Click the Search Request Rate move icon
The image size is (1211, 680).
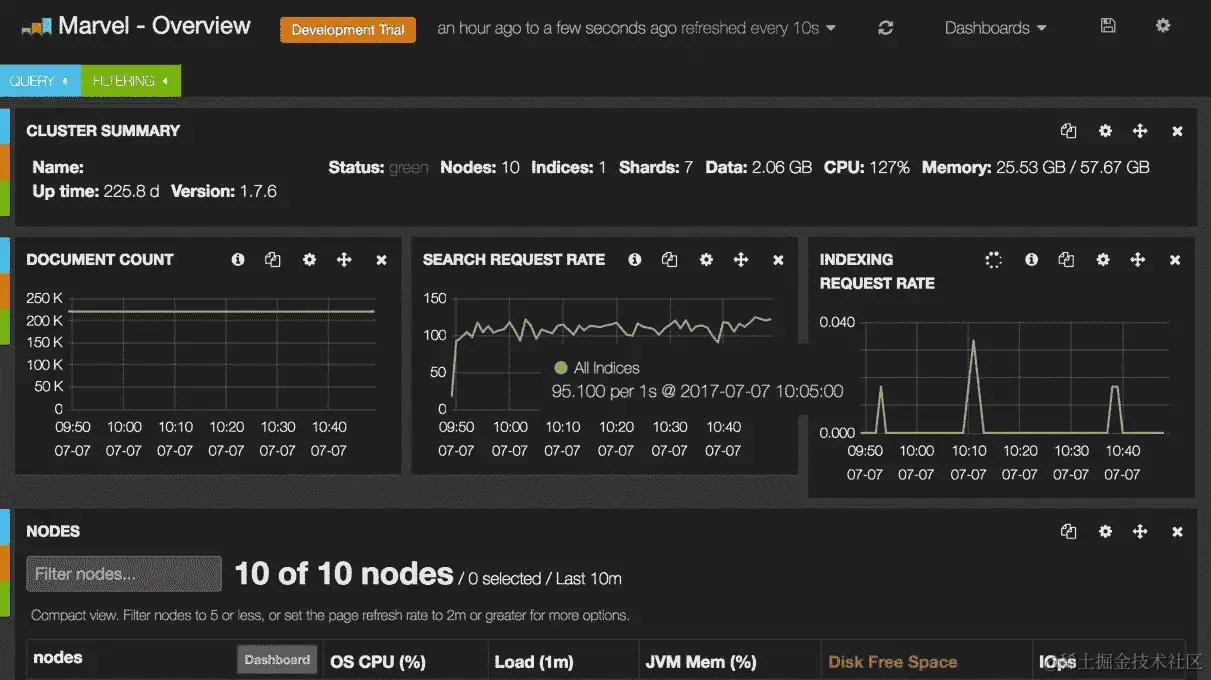741,259
